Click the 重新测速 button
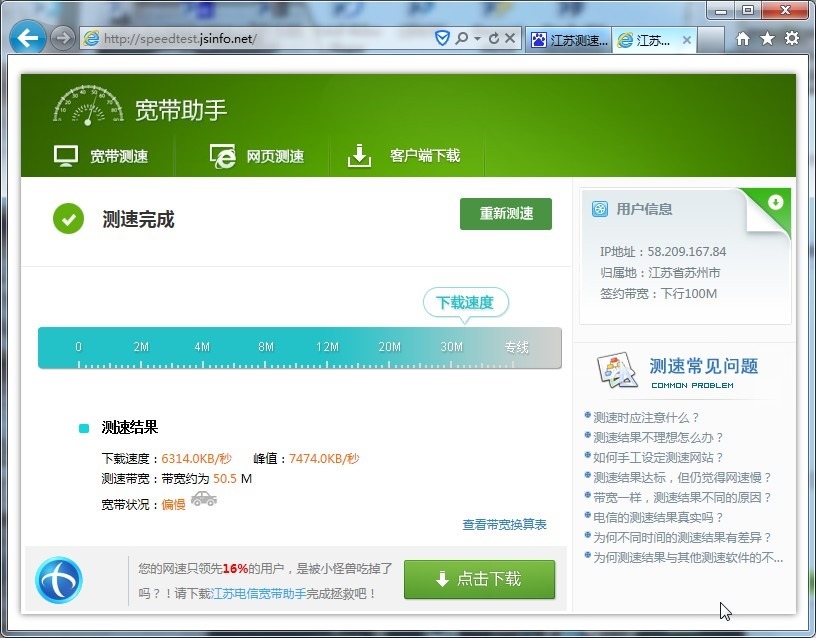 pos(506,214)
